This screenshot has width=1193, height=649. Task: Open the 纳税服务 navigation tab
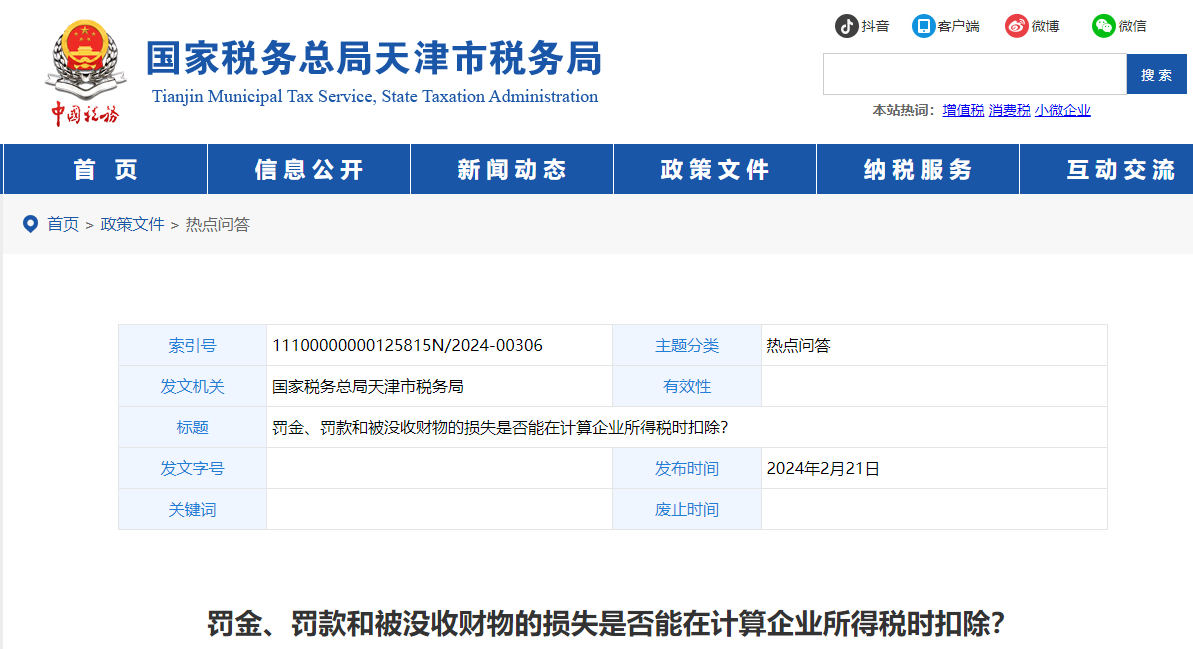pyautogui.click(x=918, y=169)
